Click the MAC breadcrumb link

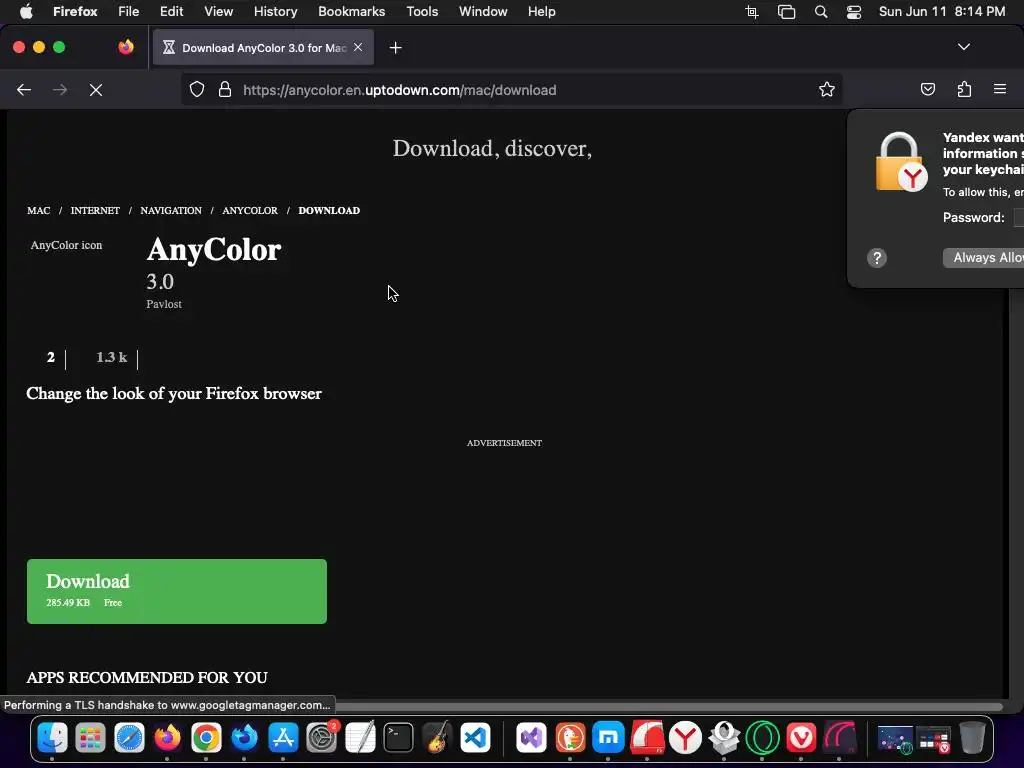39,210
